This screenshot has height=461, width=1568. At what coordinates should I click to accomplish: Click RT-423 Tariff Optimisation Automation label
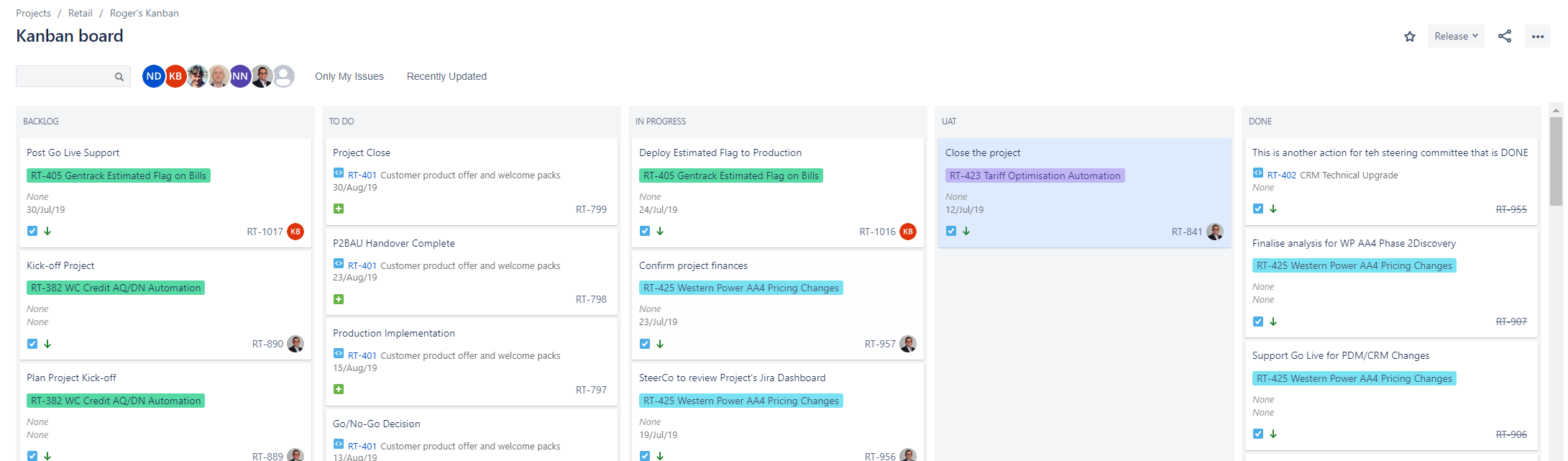coord(1035,175)
